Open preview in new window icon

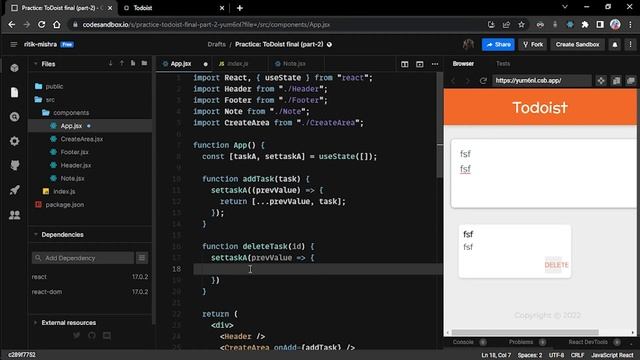(631, 80)
